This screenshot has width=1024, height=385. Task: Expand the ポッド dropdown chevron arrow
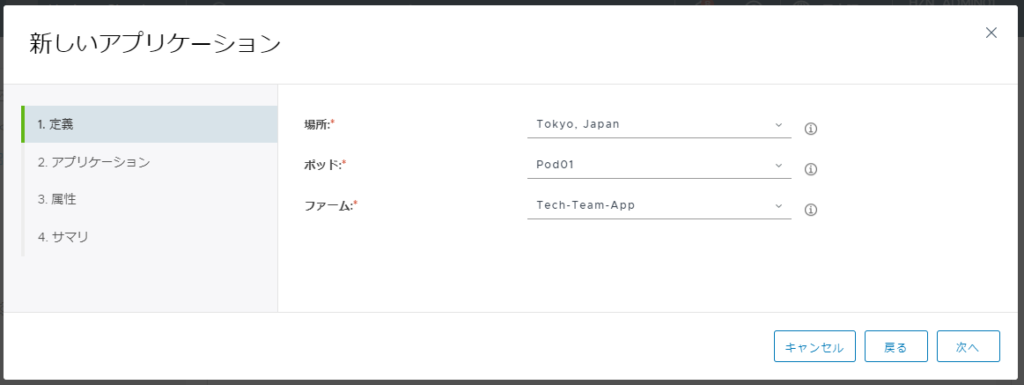pyautogui.click(x=778, y=165)
